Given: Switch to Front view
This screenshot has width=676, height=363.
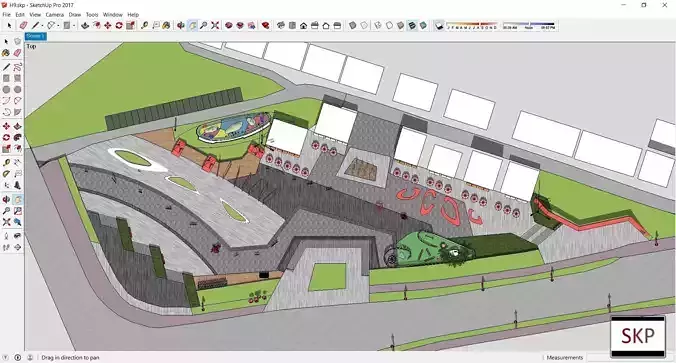Looking at the screenshot, I should [304, 25].
